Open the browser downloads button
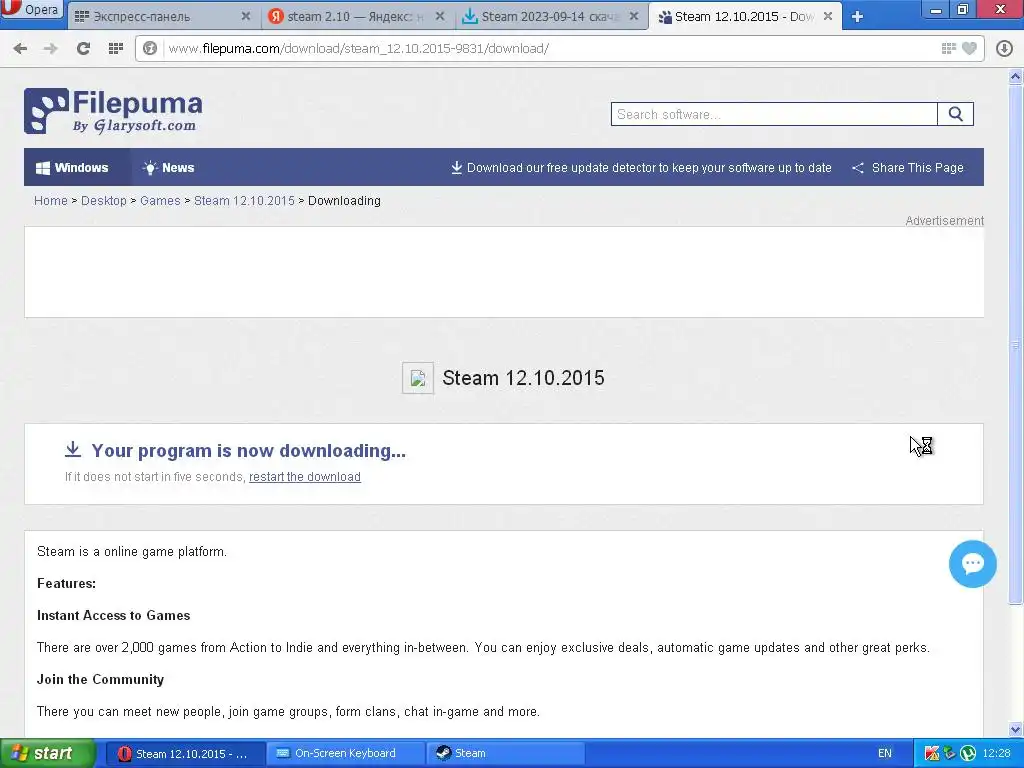1024x768 pixels. [1004, 48]
